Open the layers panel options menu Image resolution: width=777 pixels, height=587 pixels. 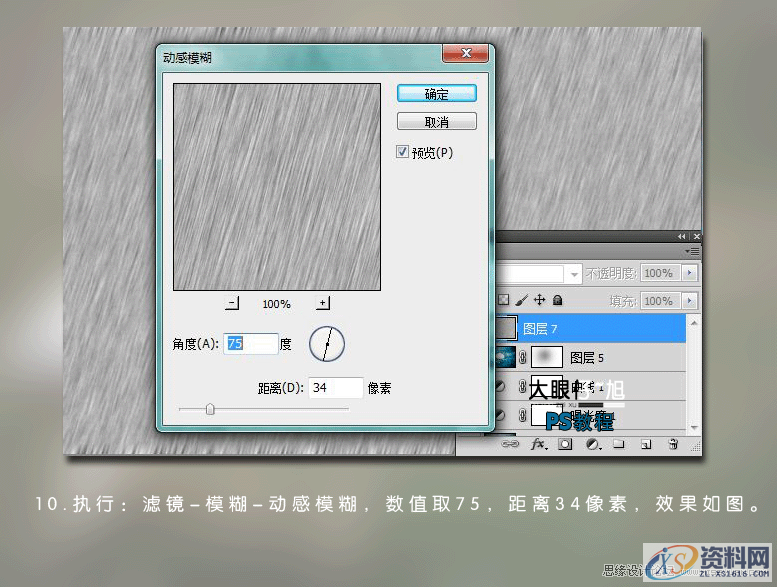click(694, 250)
